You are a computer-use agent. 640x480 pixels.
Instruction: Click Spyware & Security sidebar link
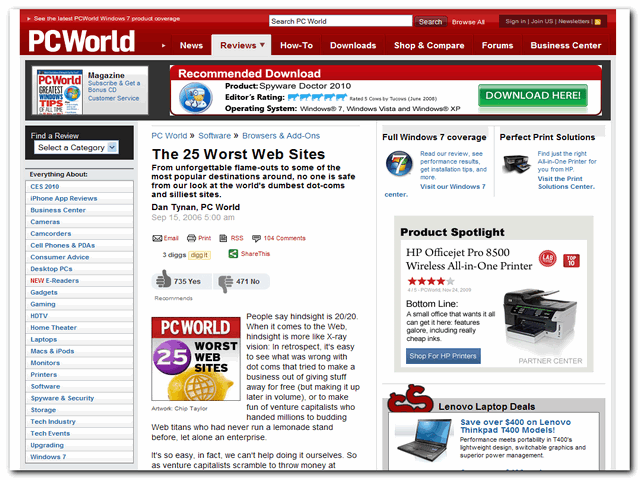coord(62,398)
